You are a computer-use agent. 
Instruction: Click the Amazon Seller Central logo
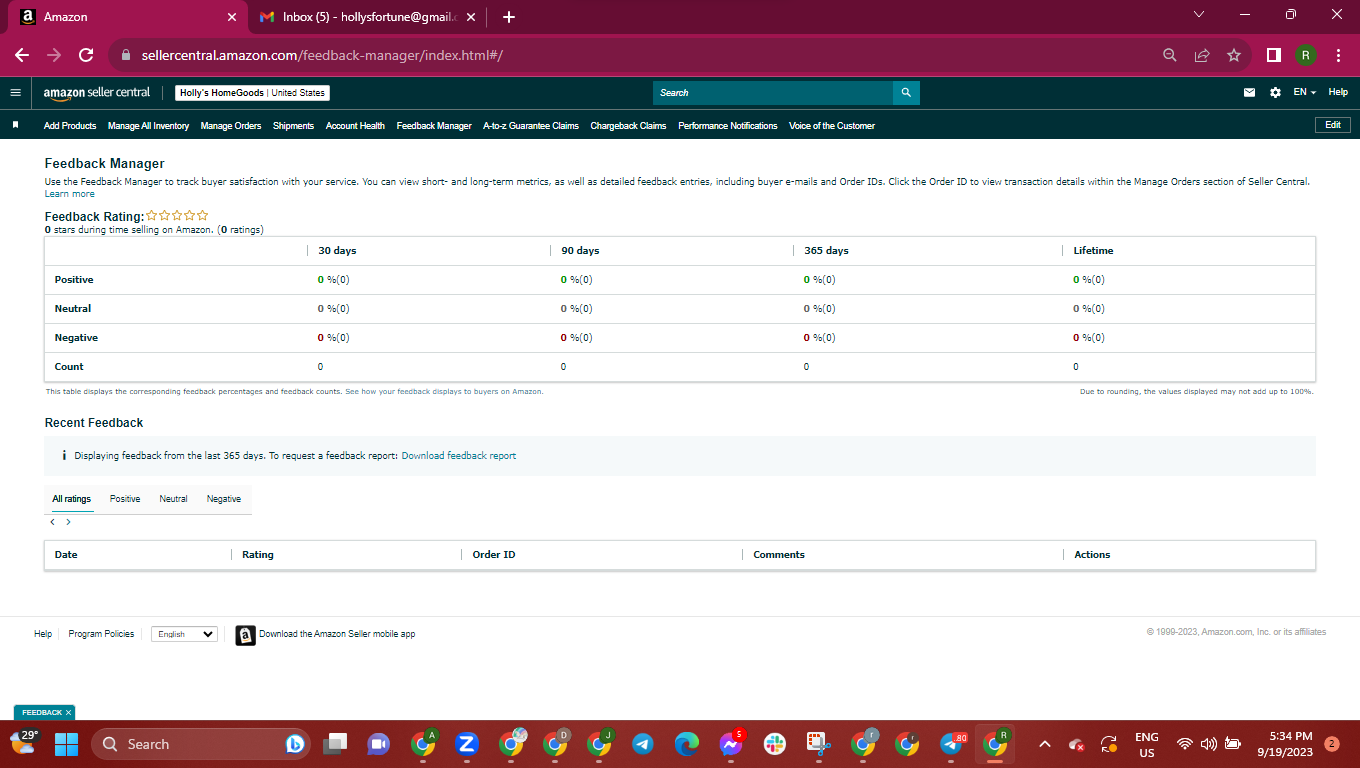coord(97,92)
